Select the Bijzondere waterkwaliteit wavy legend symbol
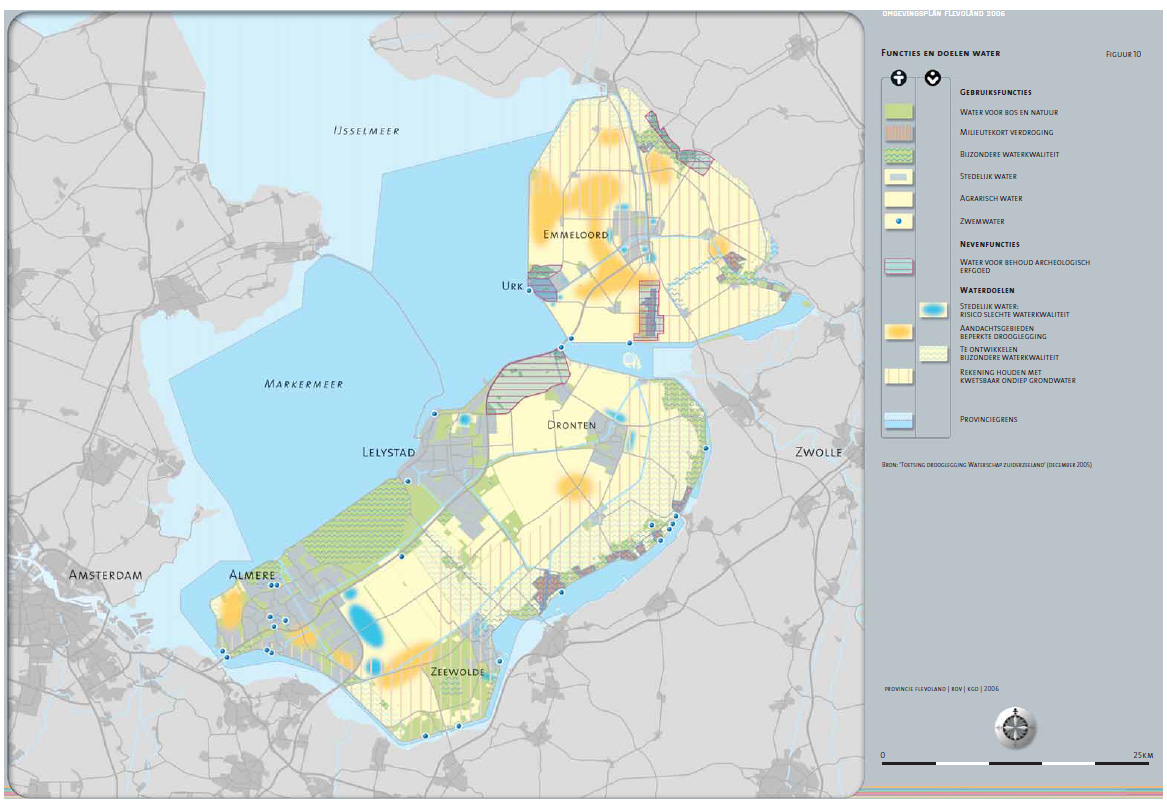 click(x=899, y=155)
